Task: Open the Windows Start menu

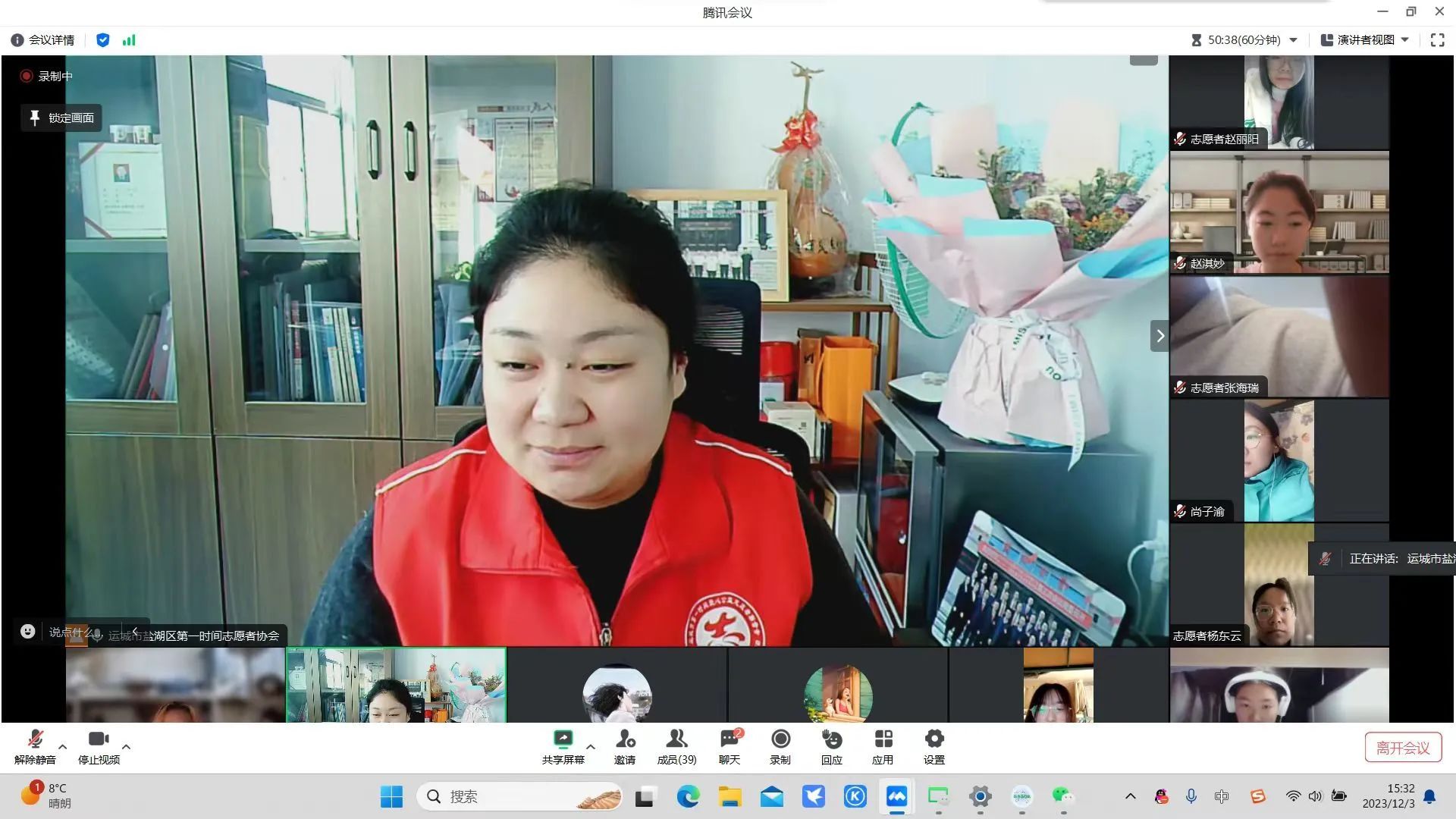Action: point(391,796)
